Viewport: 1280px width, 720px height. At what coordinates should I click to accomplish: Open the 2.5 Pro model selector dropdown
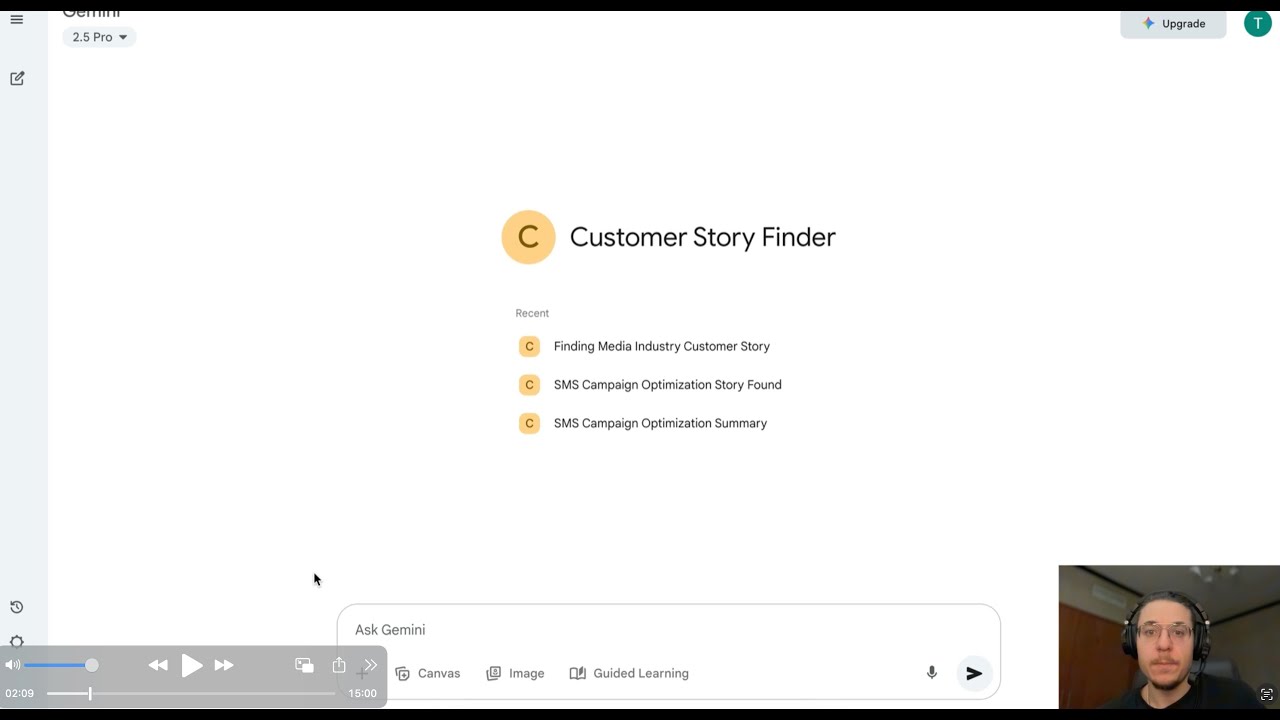[x=99, y=37]
